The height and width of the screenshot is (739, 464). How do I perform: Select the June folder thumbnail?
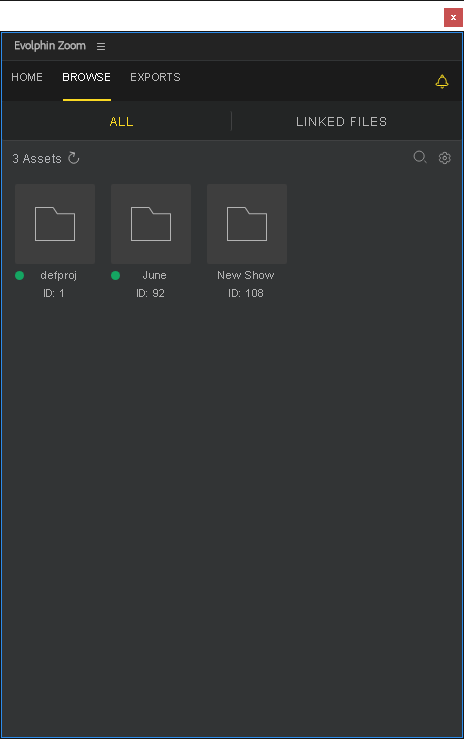coord(151,224)
